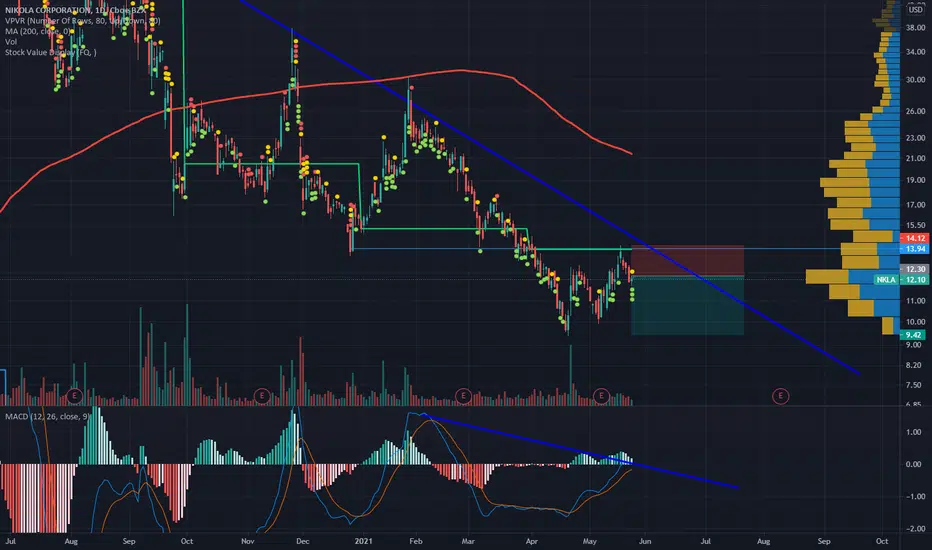Click the earnings 'E' marker in May 2021
The width and height of the screenshot is (932, 550).
point(601,395)
